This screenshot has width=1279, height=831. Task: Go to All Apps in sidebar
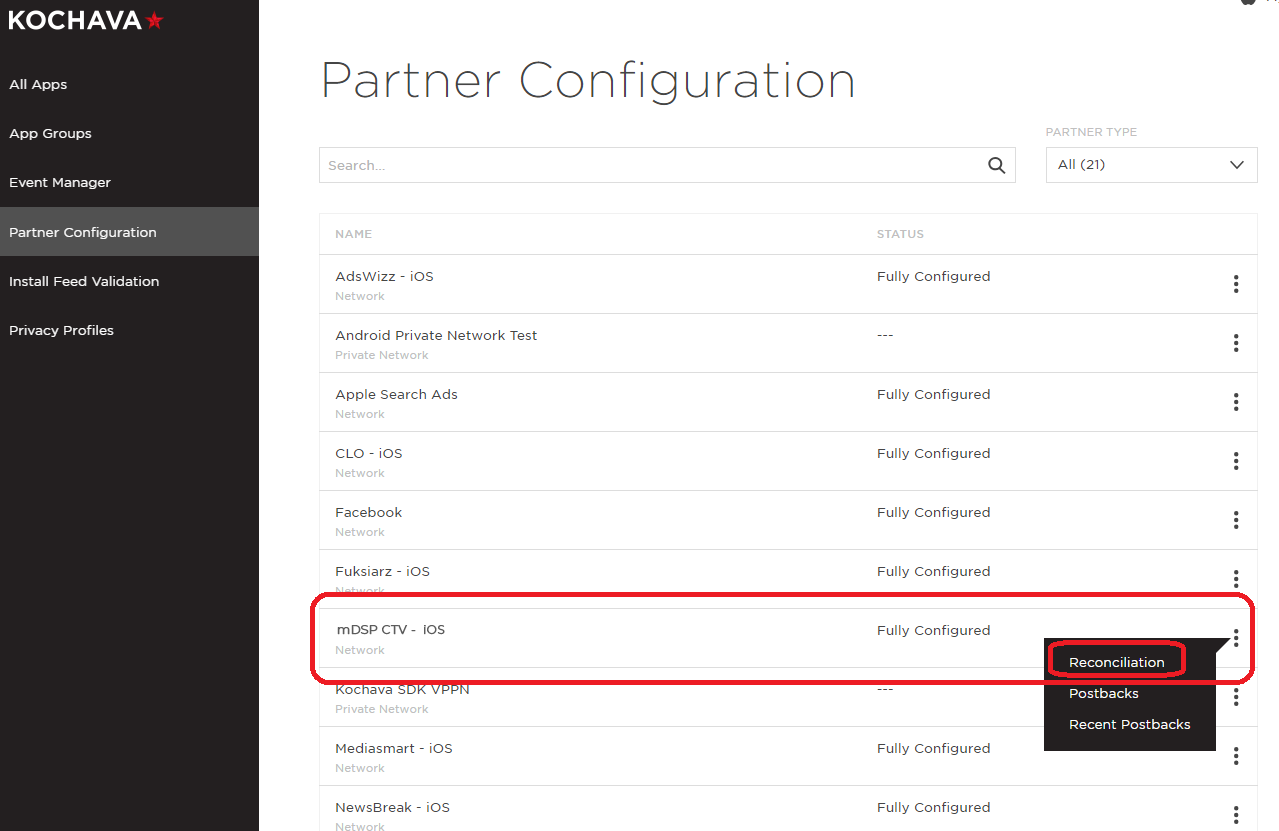[x=38, y=84]
